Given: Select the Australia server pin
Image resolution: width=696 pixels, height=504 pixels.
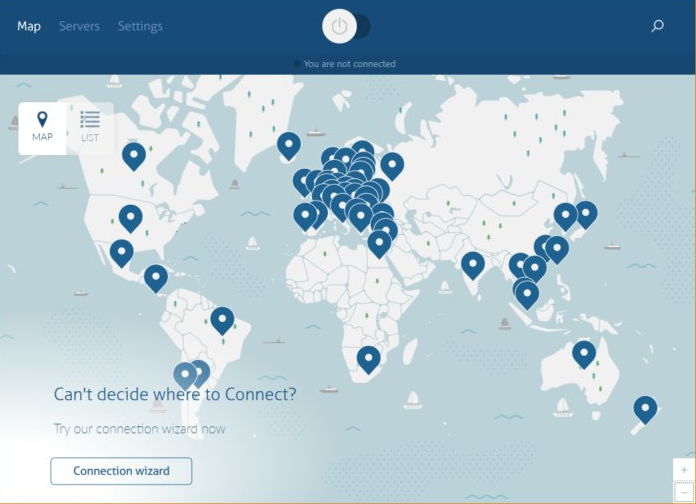Looking at the screenshot, I should point(584,353).
